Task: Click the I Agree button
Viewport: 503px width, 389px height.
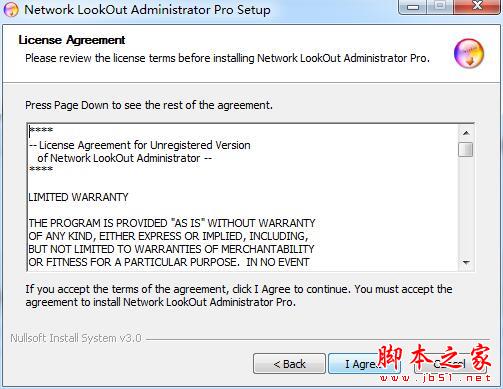Action: point(364,364)
